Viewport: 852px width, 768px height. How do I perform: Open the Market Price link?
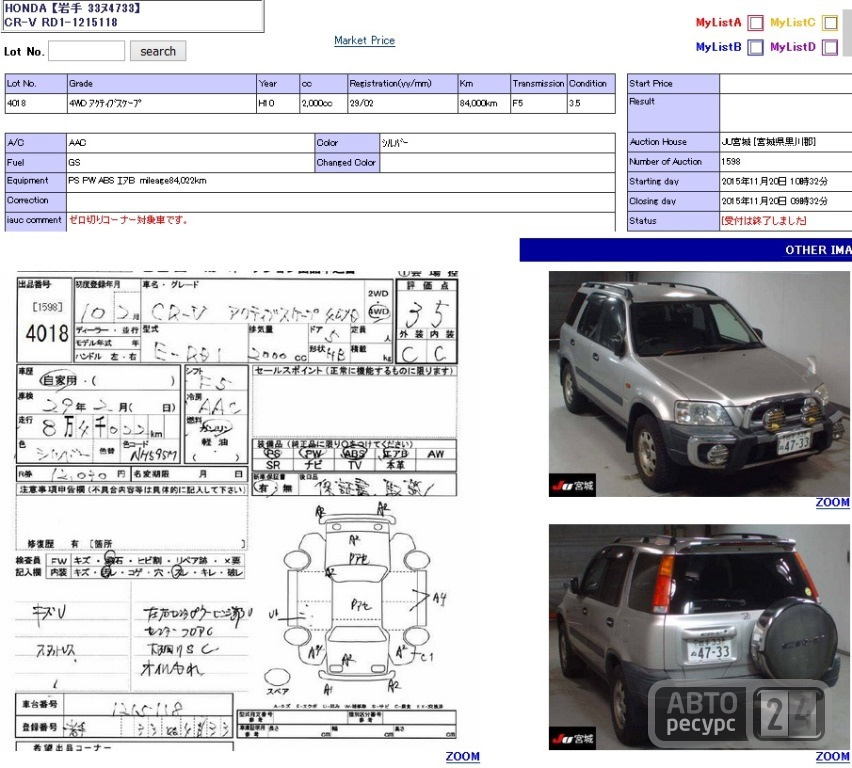tap(365, 40)
